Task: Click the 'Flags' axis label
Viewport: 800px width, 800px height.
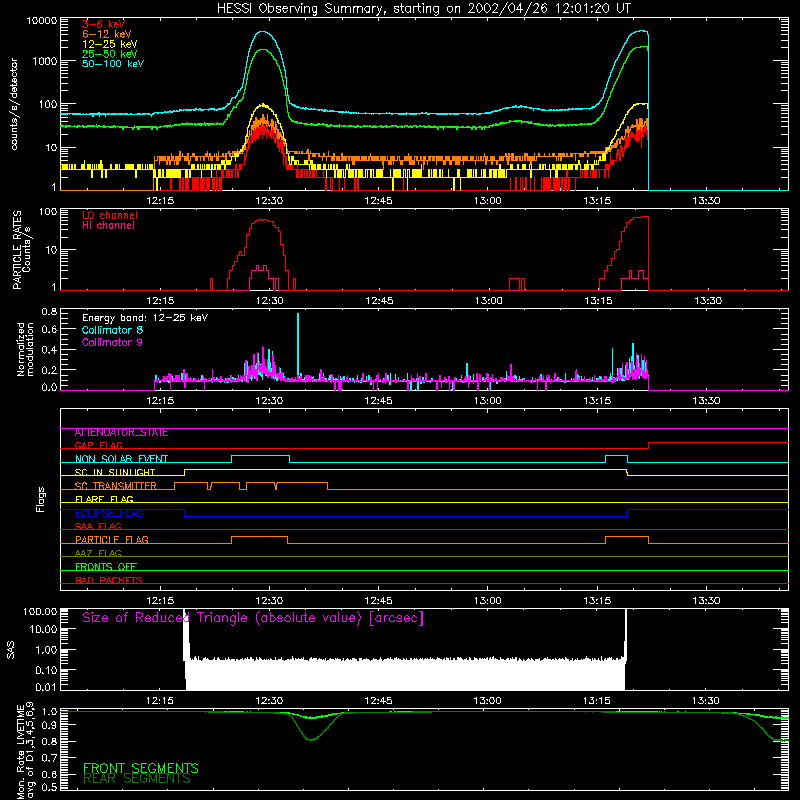Action: 41,500
